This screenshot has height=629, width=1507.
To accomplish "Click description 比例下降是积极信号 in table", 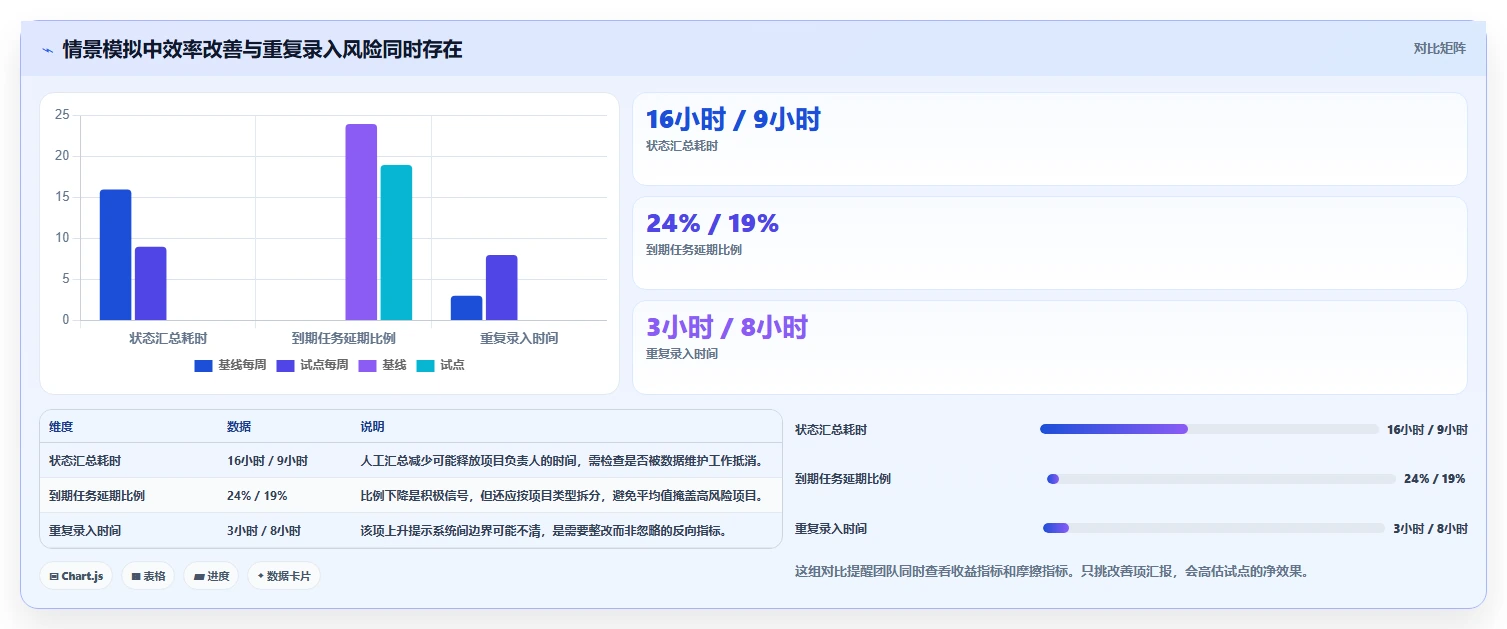I will tap(563, 496).
